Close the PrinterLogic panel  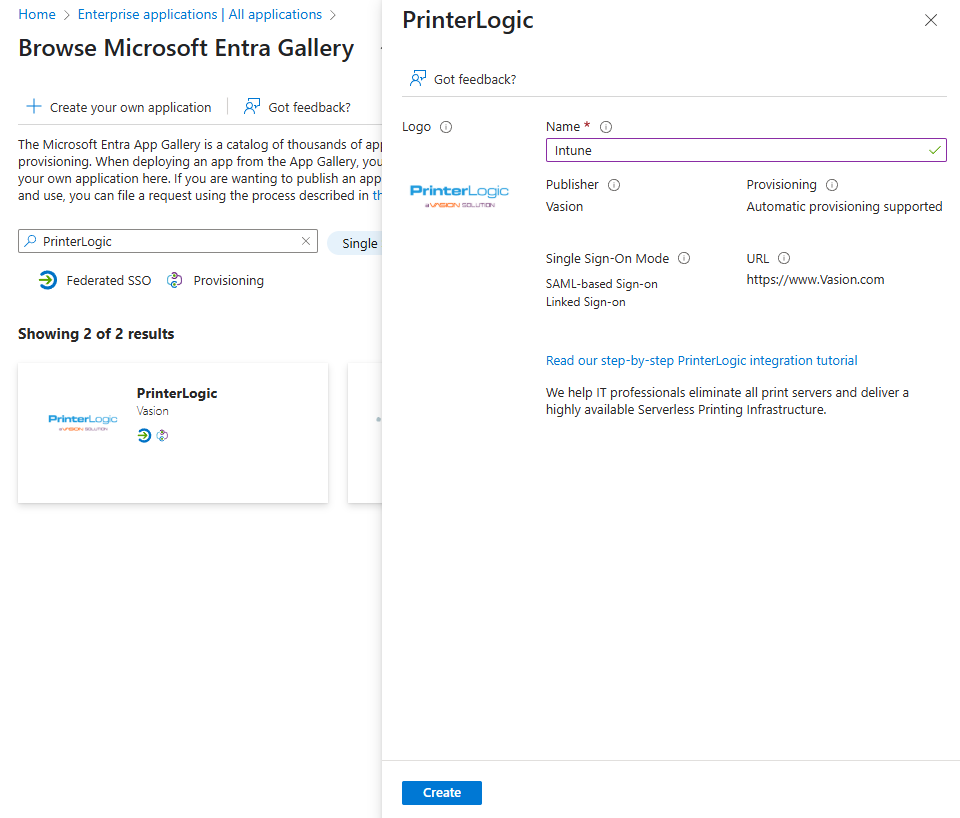(x=931, y=20)
